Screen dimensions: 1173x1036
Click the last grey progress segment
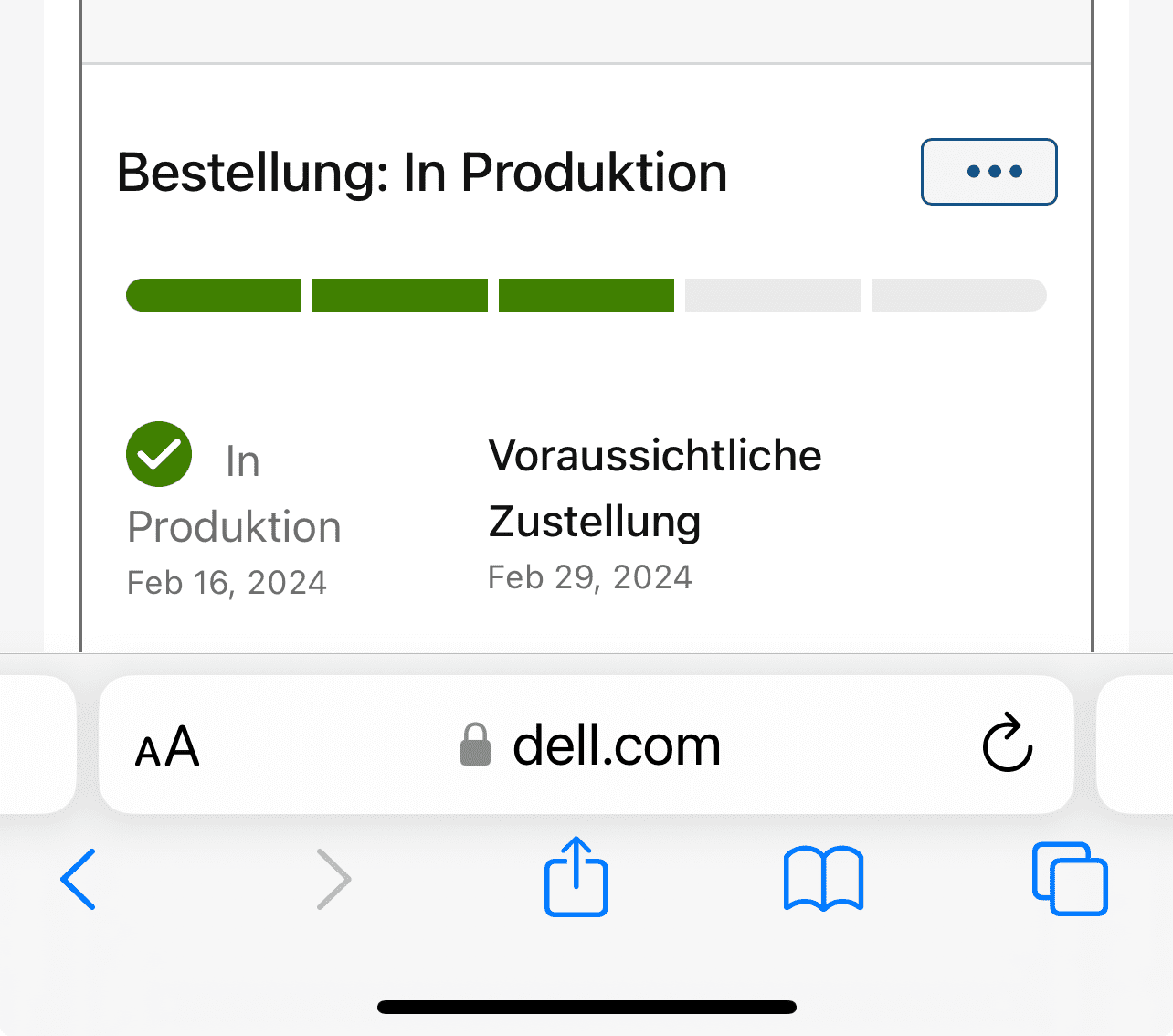pos(959,295)
